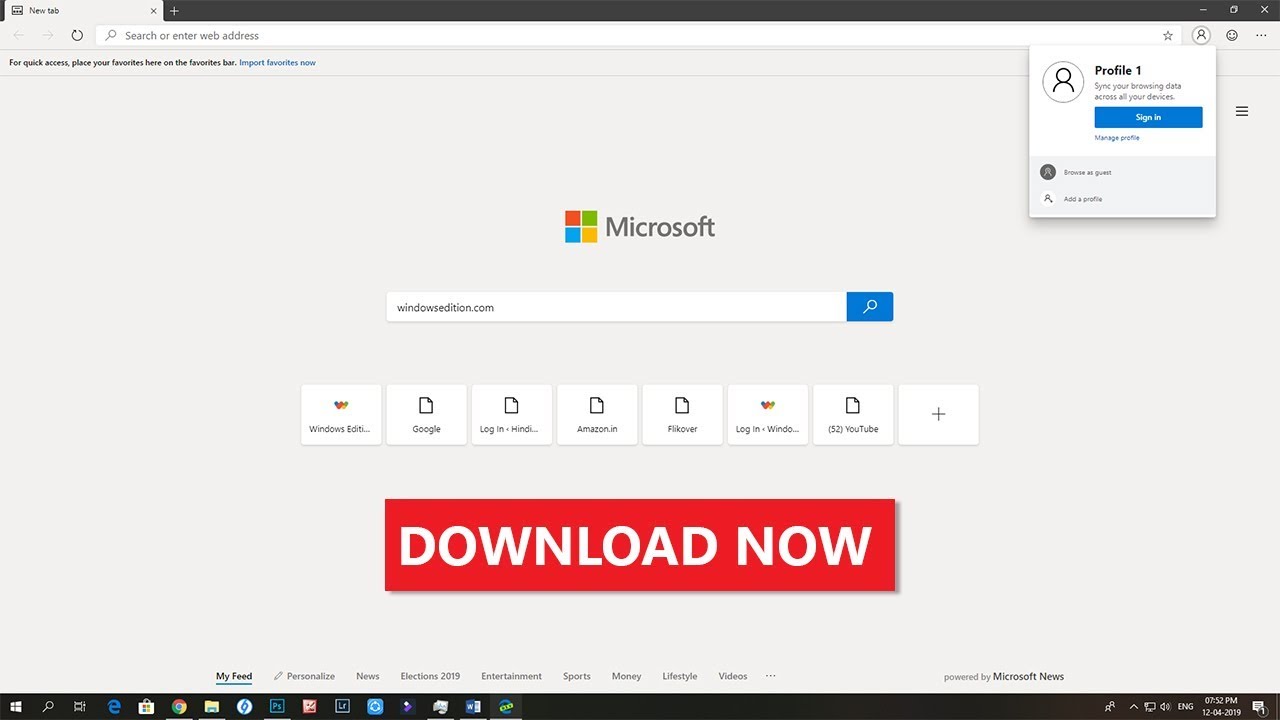
Task: Add this page to favorites with star icon
Action: (1168, 35)
